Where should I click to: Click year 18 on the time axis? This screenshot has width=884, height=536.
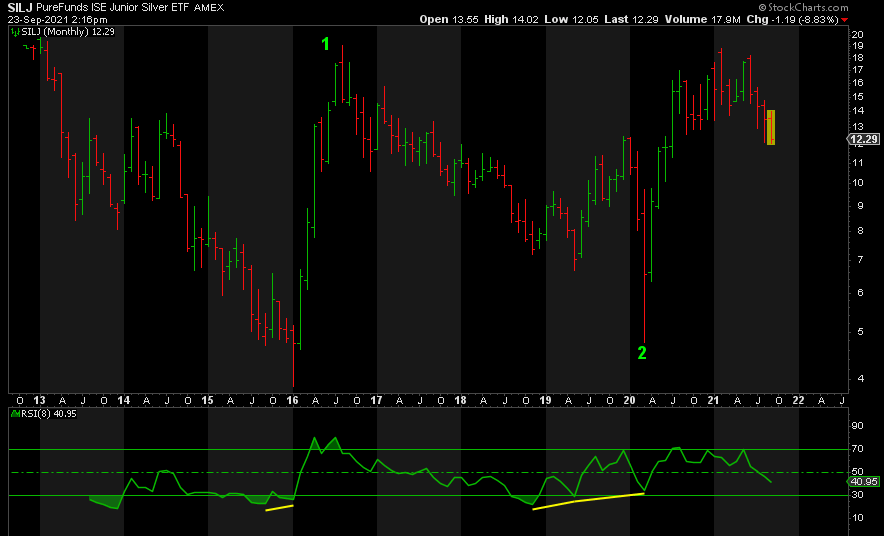461,400
